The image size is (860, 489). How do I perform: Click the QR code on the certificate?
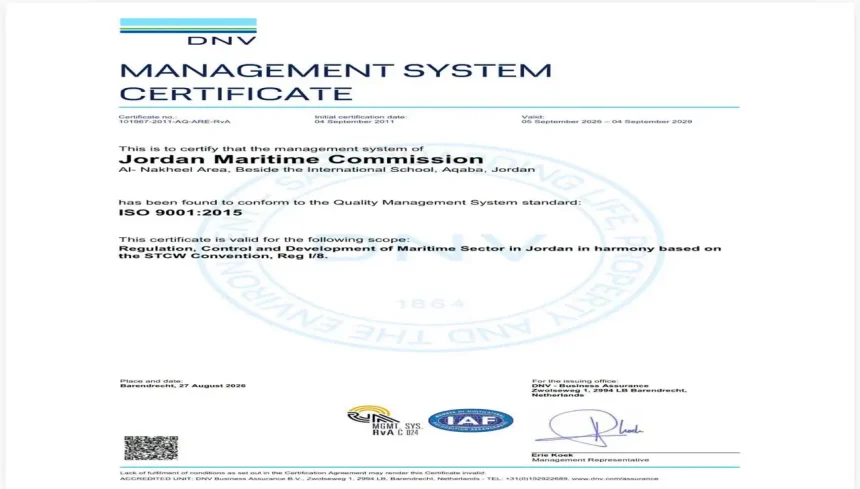pyautogui.click(x=151, y=448)
